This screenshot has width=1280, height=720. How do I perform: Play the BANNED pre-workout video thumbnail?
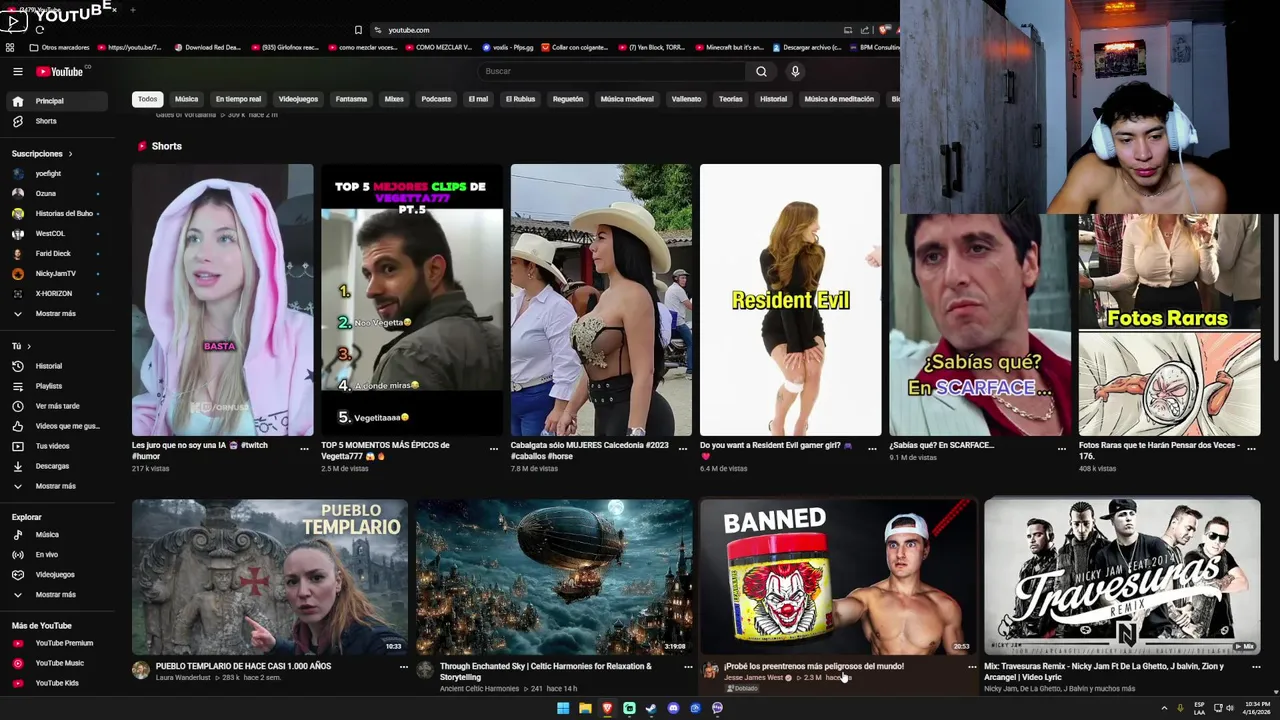point(838,577)
